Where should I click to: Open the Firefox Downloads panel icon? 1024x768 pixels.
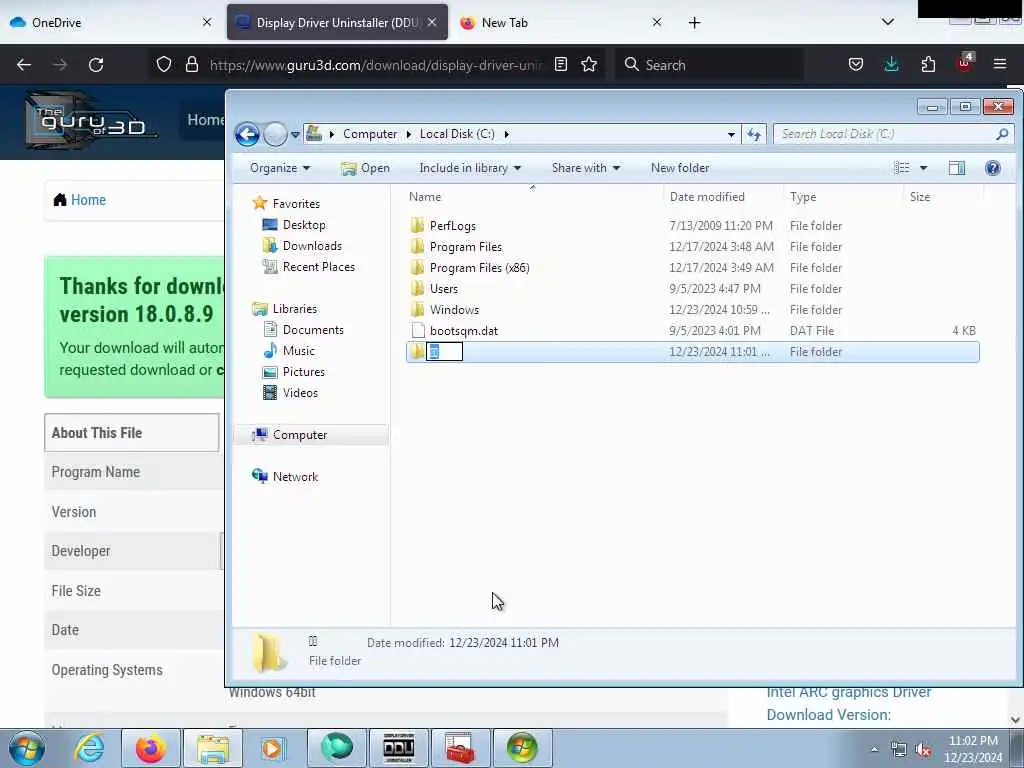click(x=891, y=64)
